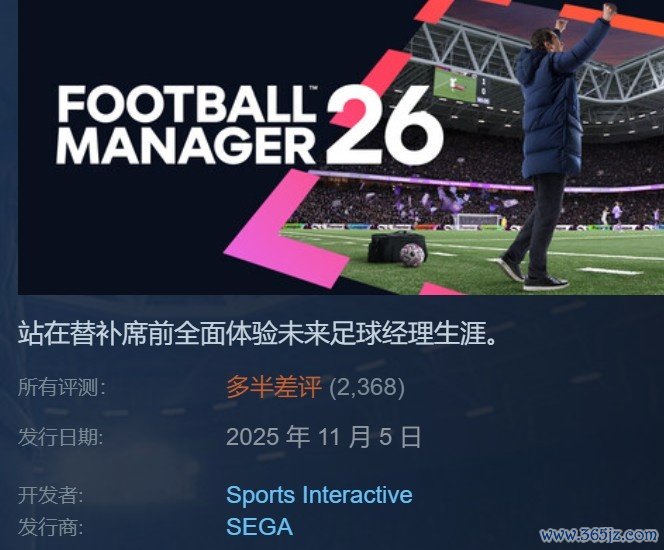664x550 pixels.
Task: Open the SEGA publisher page
Action: click(x=259, y=527)
